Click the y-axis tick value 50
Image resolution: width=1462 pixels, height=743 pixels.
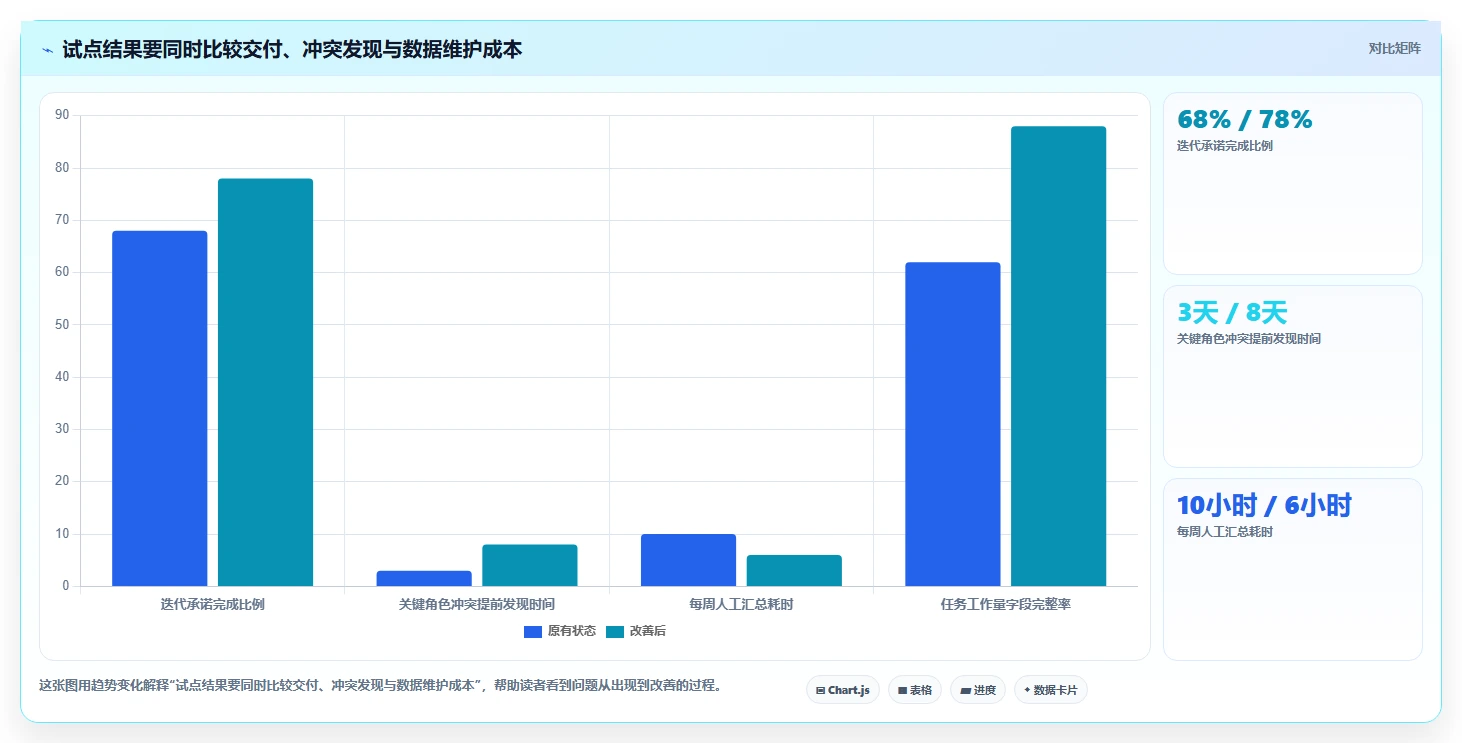[x=62, y=324]
